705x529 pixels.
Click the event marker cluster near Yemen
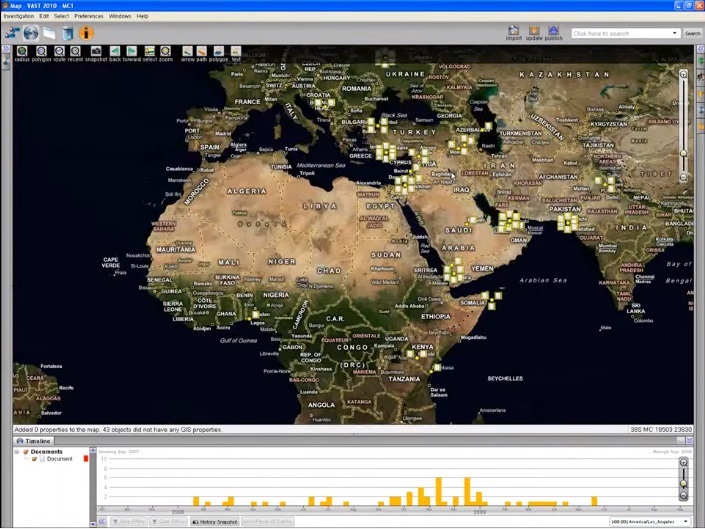(x=454, y=270)
